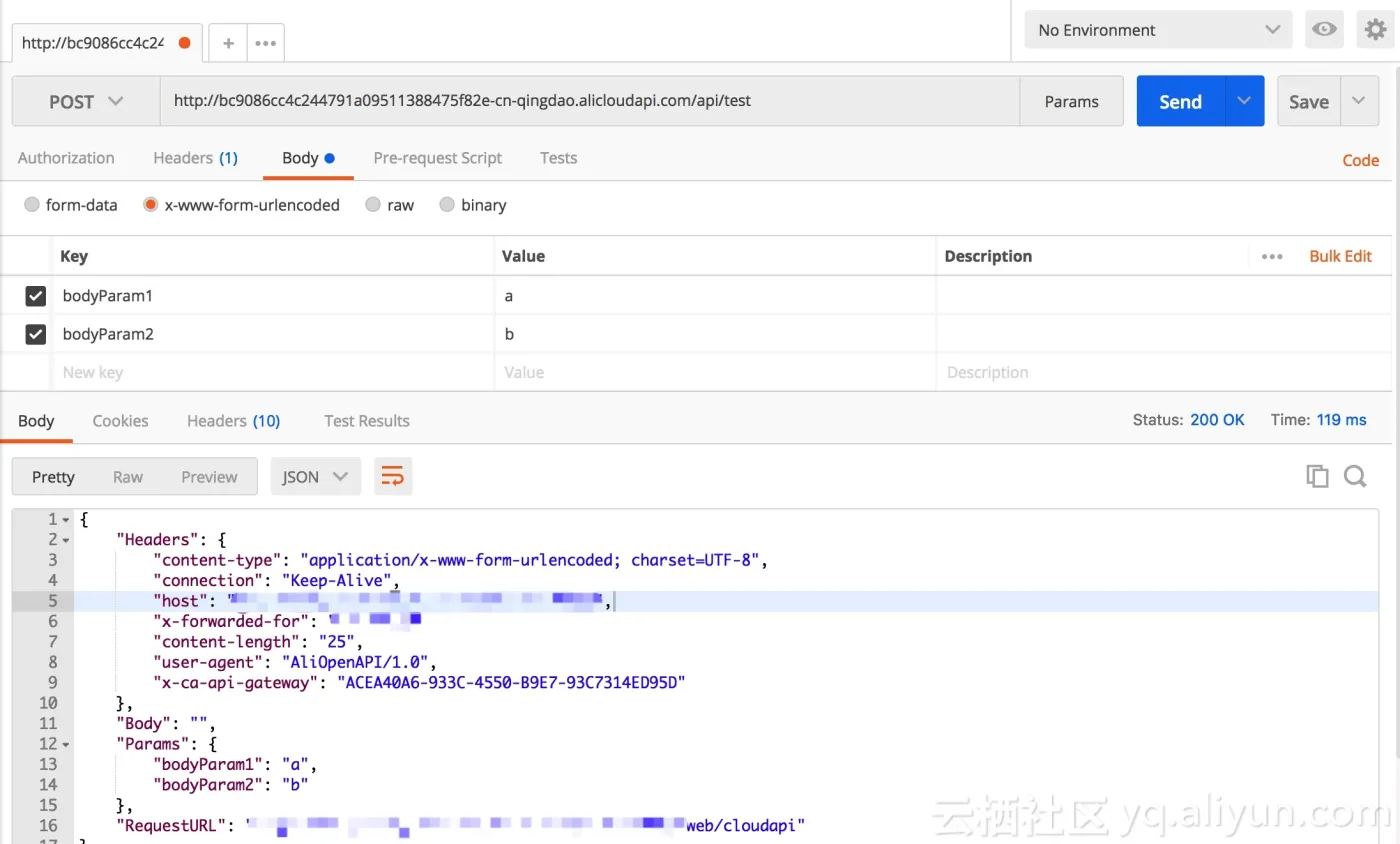The image size is (1400, 844).
Task: Click the bodyParam2 key cell
Action: 272,334
